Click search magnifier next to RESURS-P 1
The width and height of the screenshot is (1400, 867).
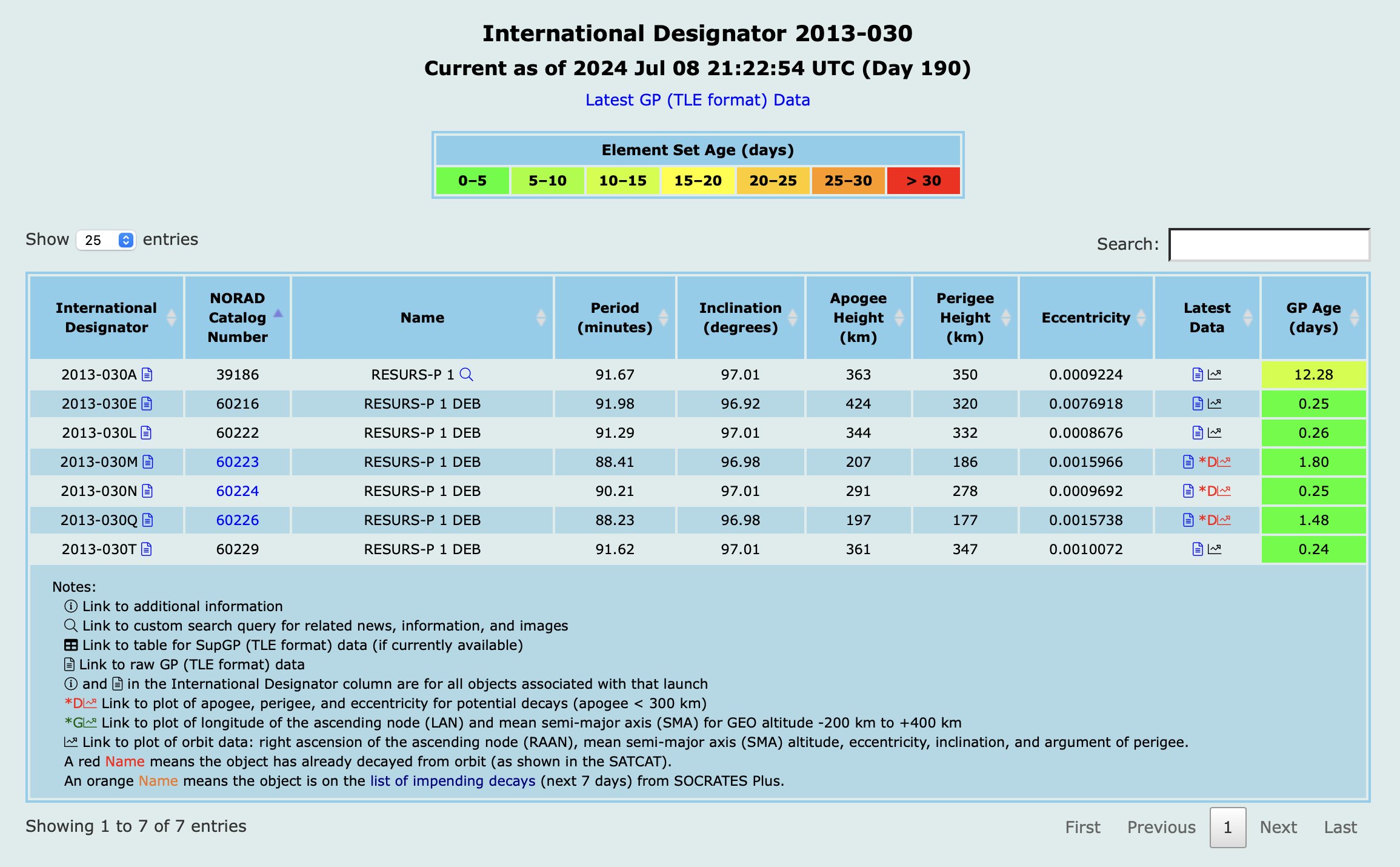coord(466,375)
